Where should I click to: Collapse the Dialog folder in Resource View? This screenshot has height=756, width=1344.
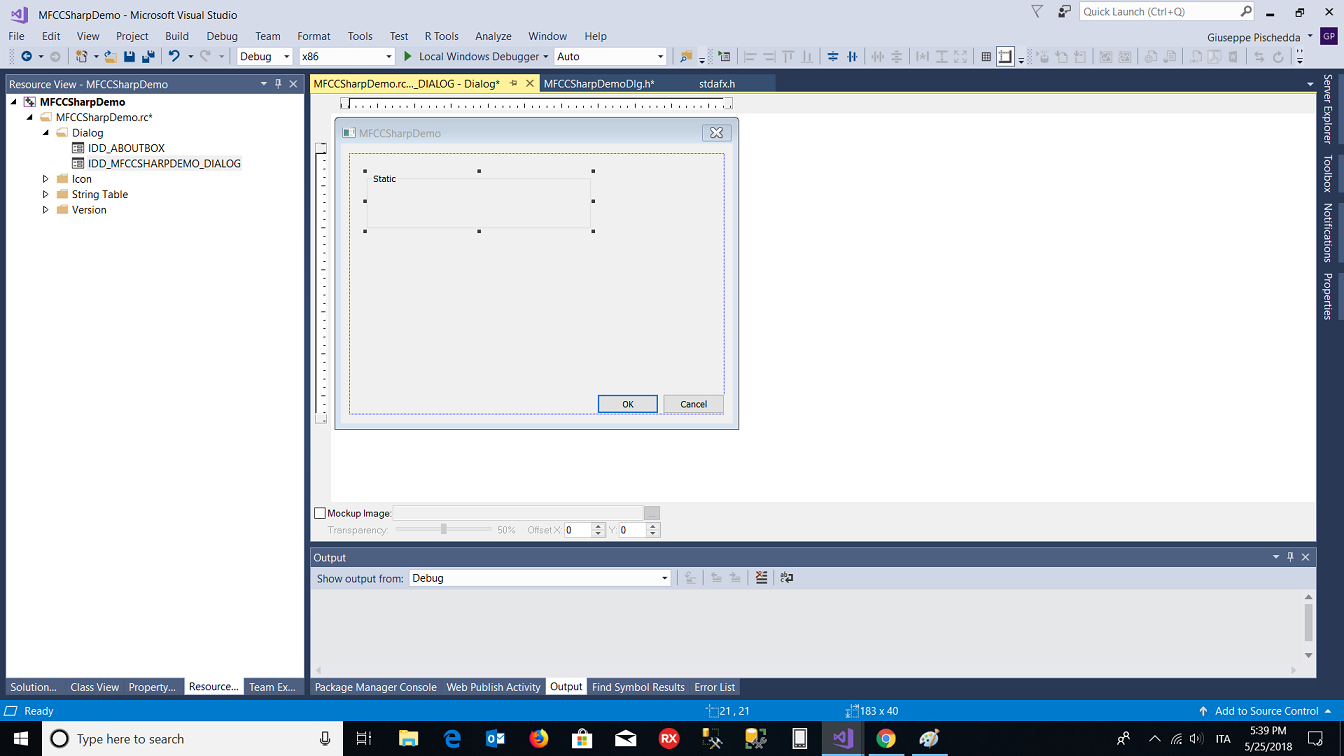[46, 133]
